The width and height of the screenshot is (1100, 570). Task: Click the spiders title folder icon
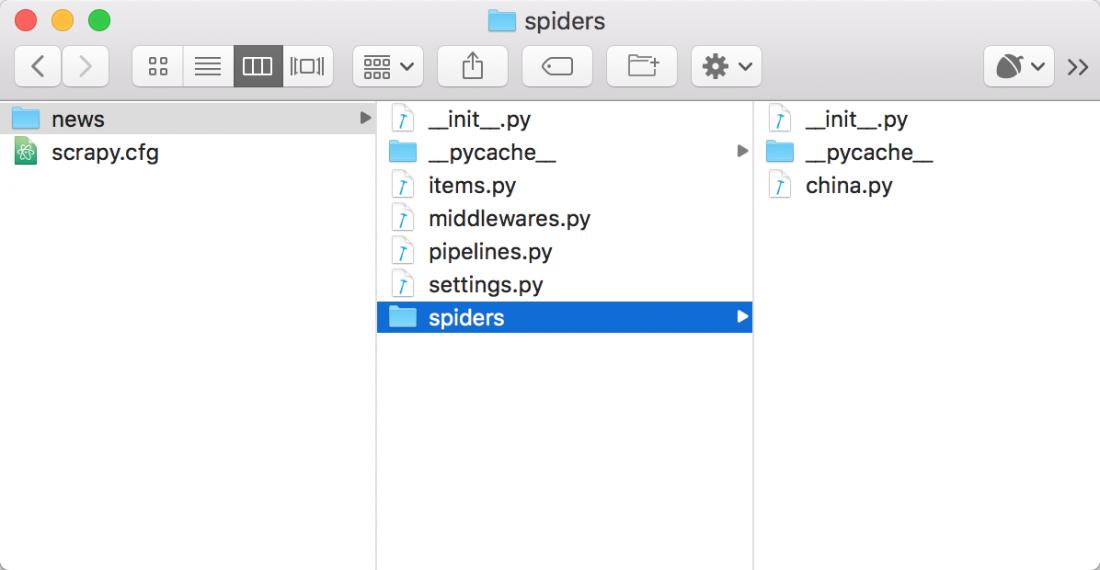(502, 21)
